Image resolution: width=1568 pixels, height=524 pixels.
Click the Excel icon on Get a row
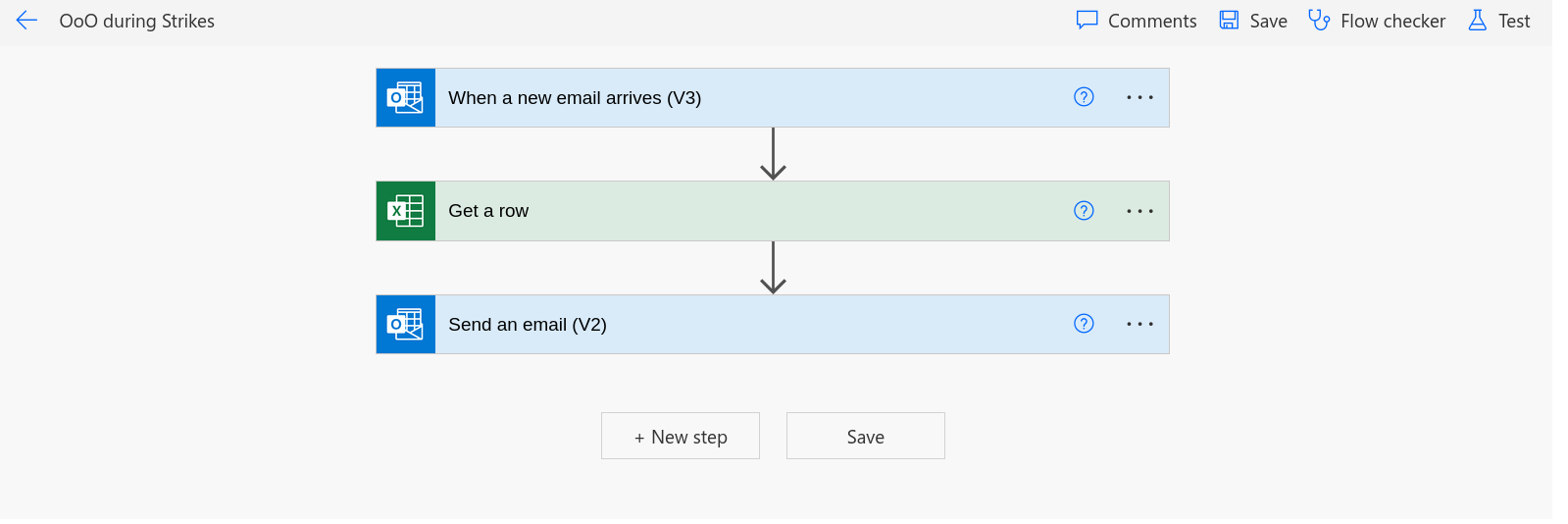click(406, 211)
